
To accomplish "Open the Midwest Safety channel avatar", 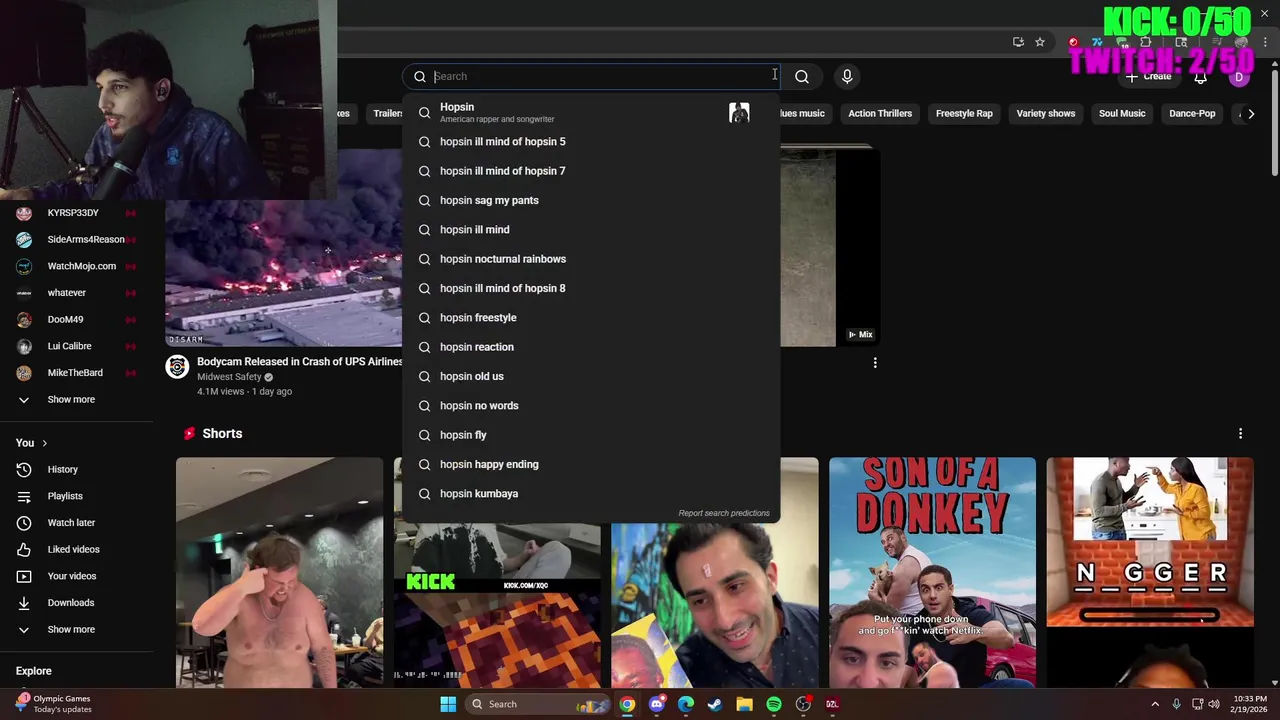I will [177, 367].
